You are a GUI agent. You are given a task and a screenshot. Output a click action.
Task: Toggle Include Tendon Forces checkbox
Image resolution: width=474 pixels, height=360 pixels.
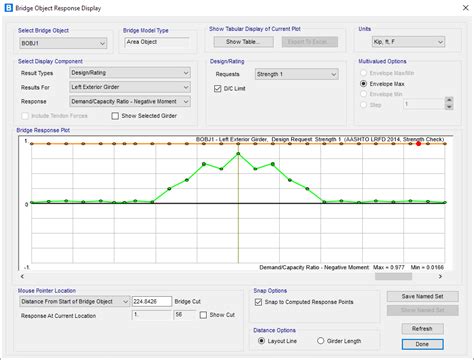(x=25, y=116)
